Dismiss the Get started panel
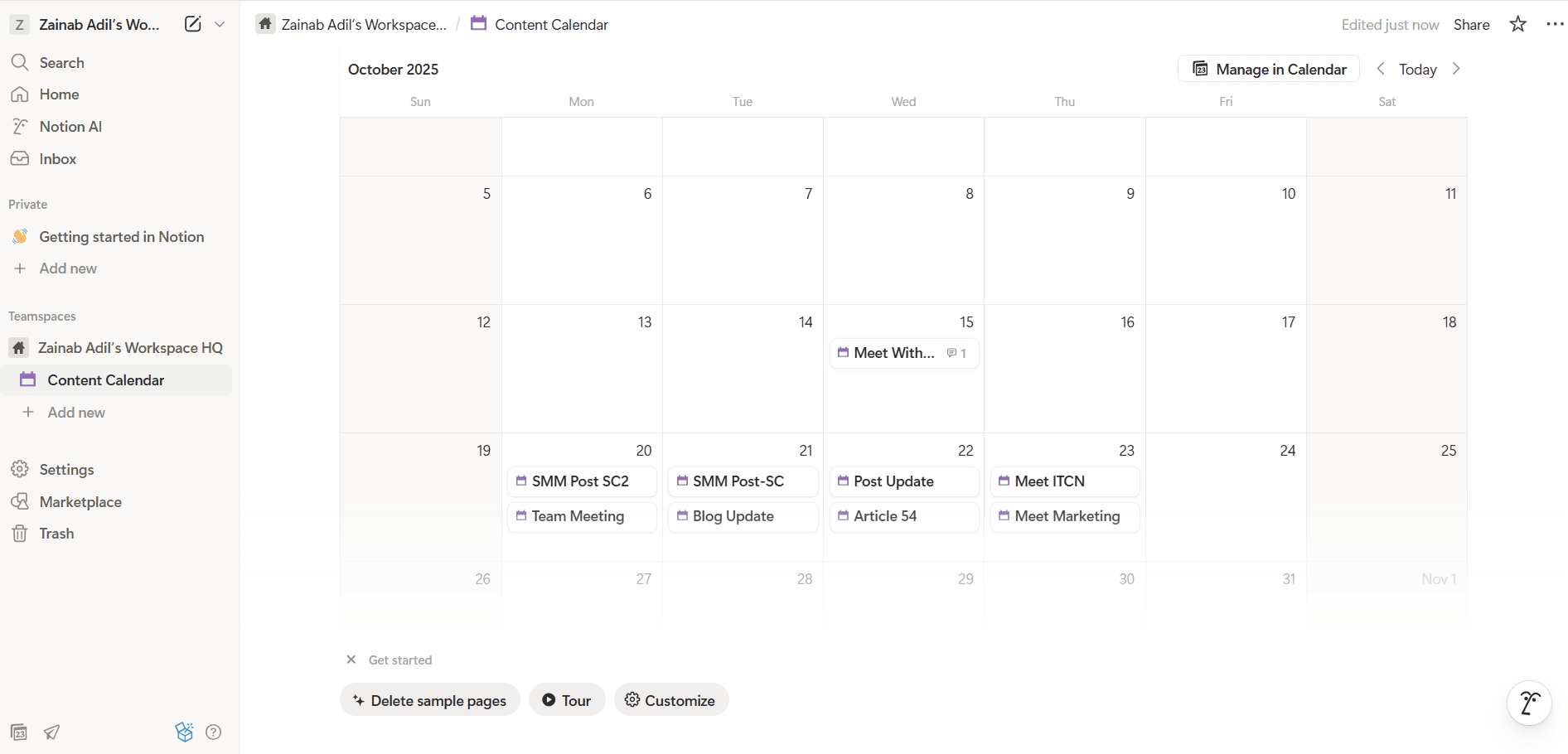1568x754 pixels. pyautogui.click(x=351, y=660)
